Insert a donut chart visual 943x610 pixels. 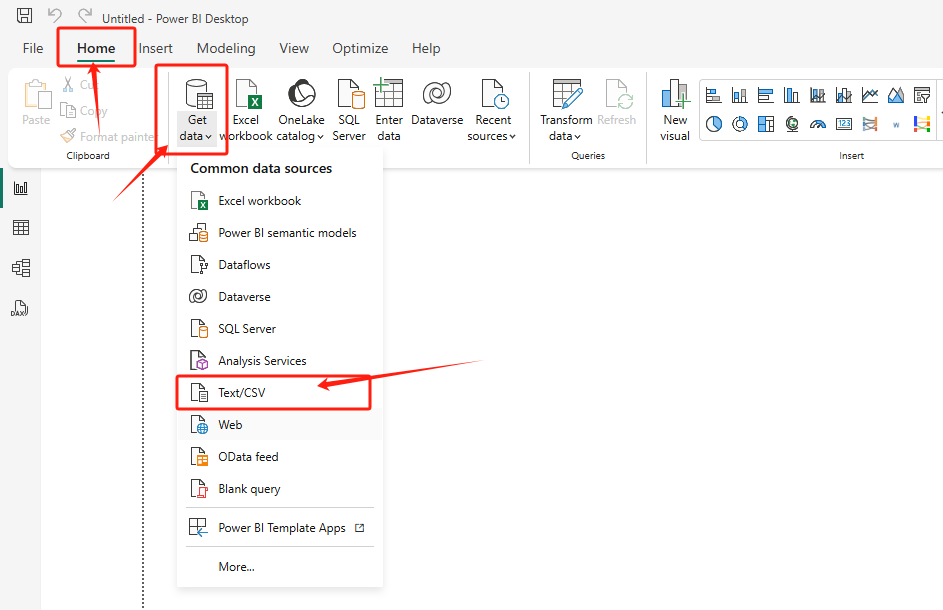coord(740,124)
